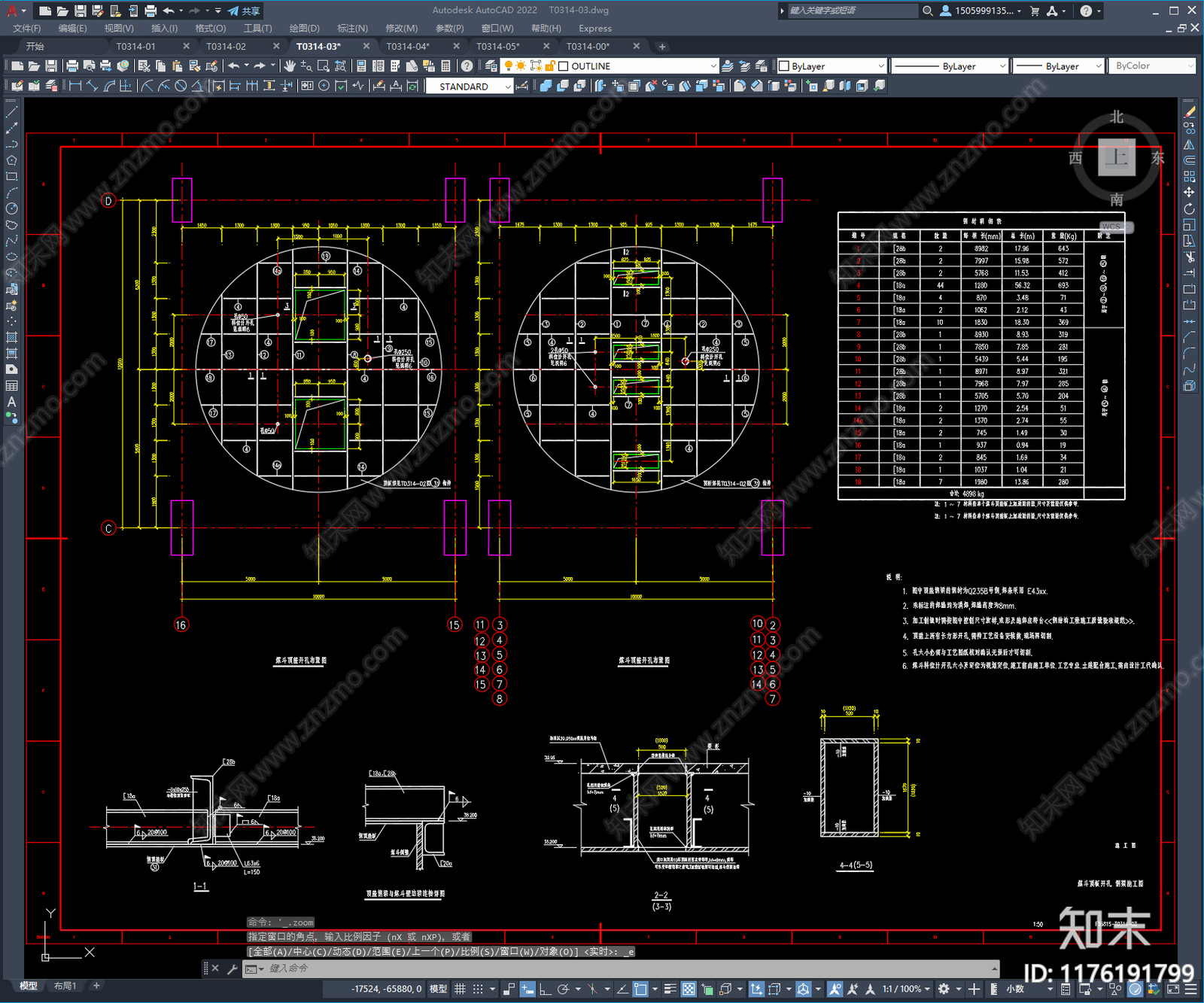The width and height of the screenshot is (1204, 1003).
Task: Toggle grid display in status bar
Action: pyautogui.click(x=460, y=989)
